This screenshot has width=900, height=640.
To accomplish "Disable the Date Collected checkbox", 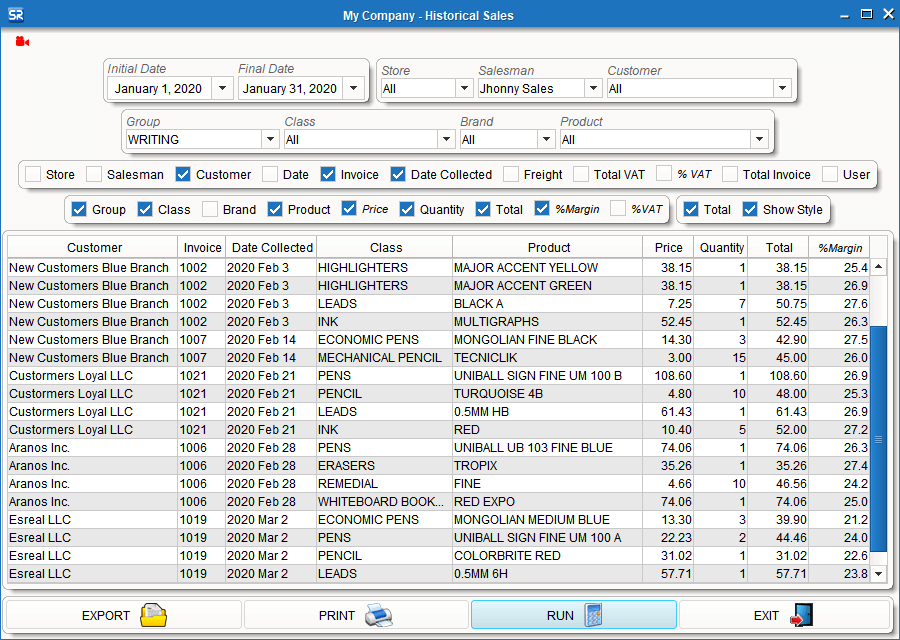I will coord(398,174).
